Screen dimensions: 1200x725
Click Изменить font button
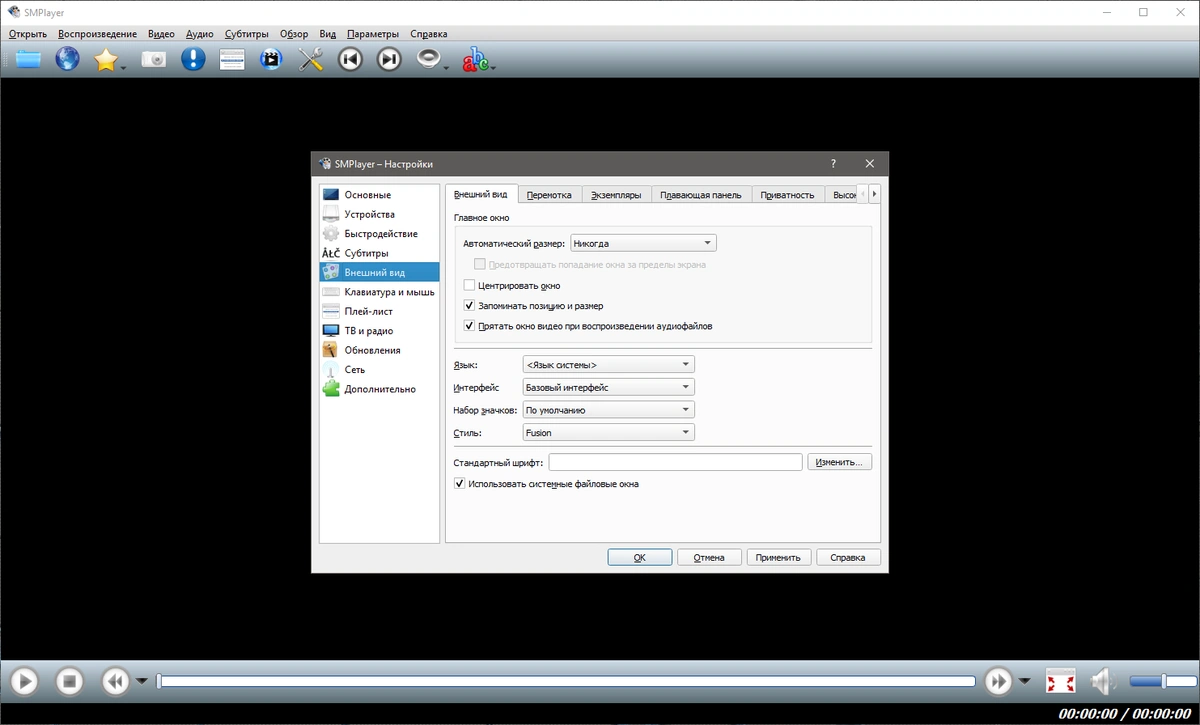click(x=840, y=462)
